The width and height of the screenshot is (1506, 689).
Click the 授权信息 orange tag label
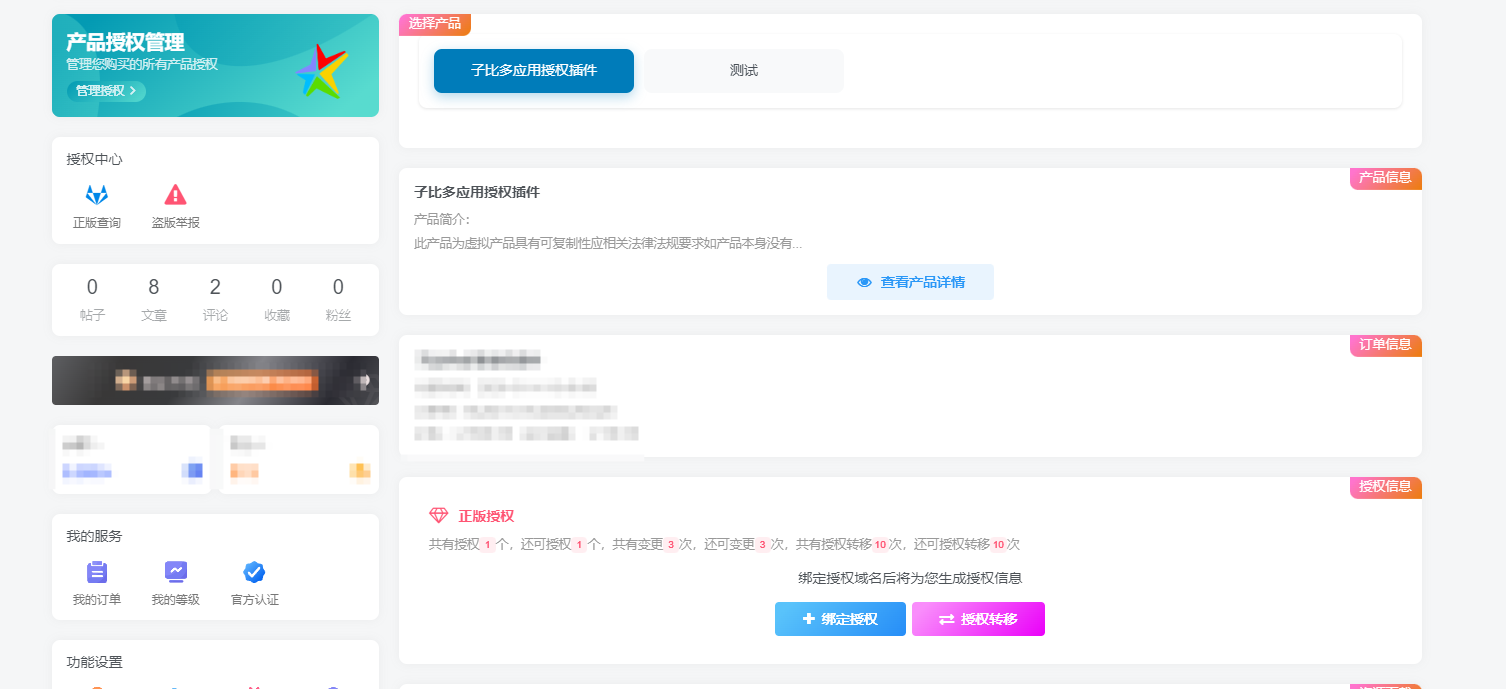1384,488
